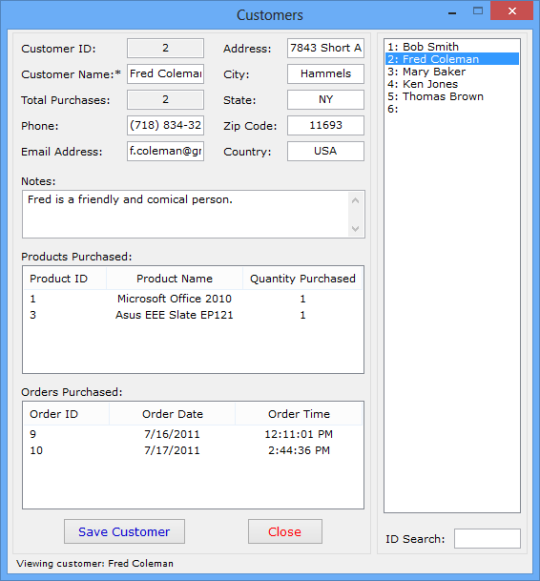The image size is (540, 581).
Task: Select Bob Smith in the customer list
Action: 452,47
